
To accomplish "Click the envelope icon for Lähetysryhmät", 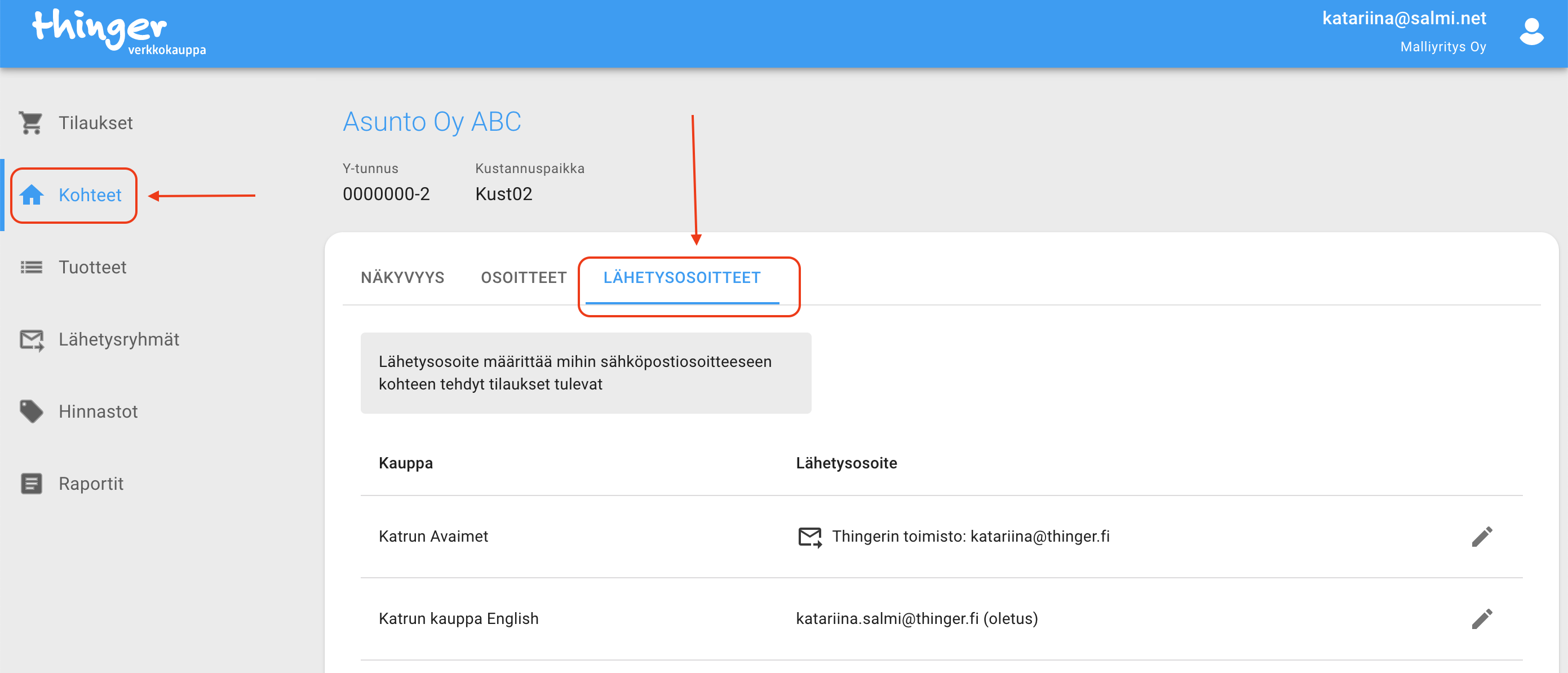I will tap(31, 339).
